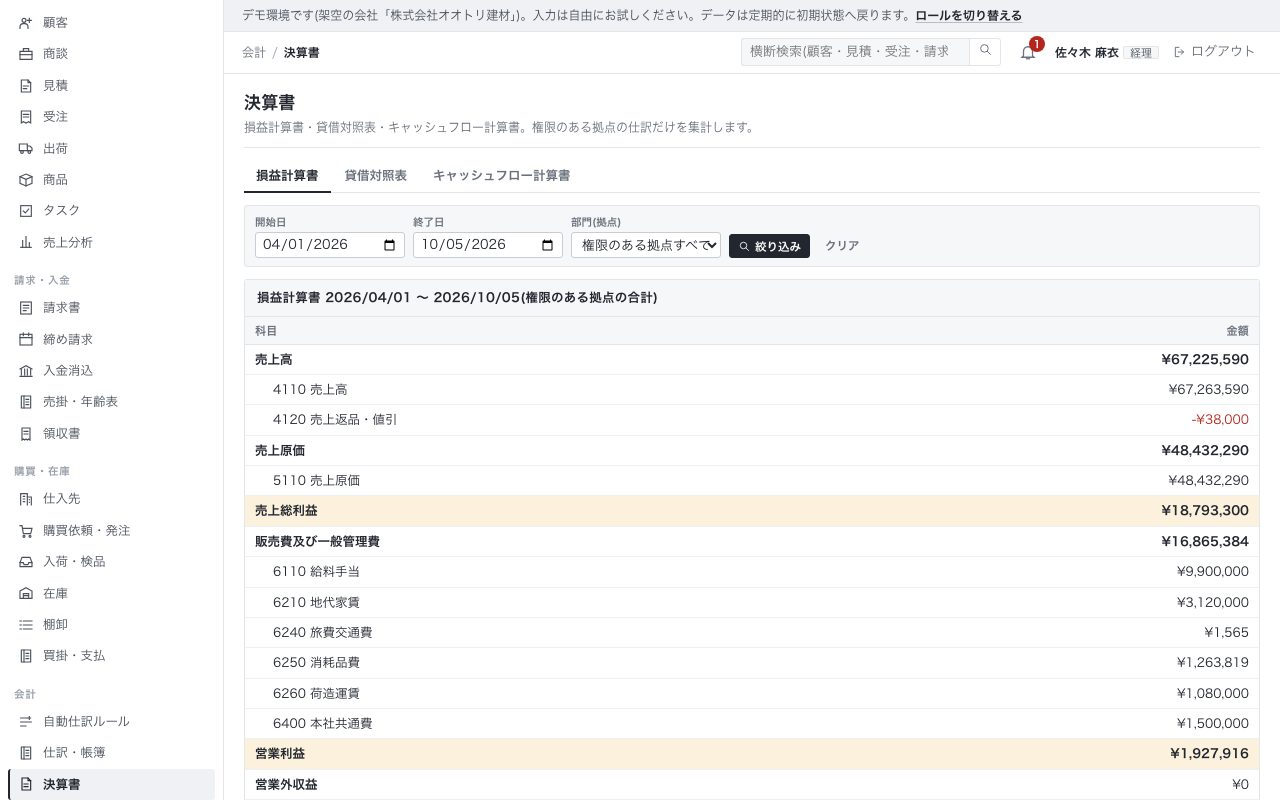Click the 6250 消耗品費 row

[x=752, y=663]
